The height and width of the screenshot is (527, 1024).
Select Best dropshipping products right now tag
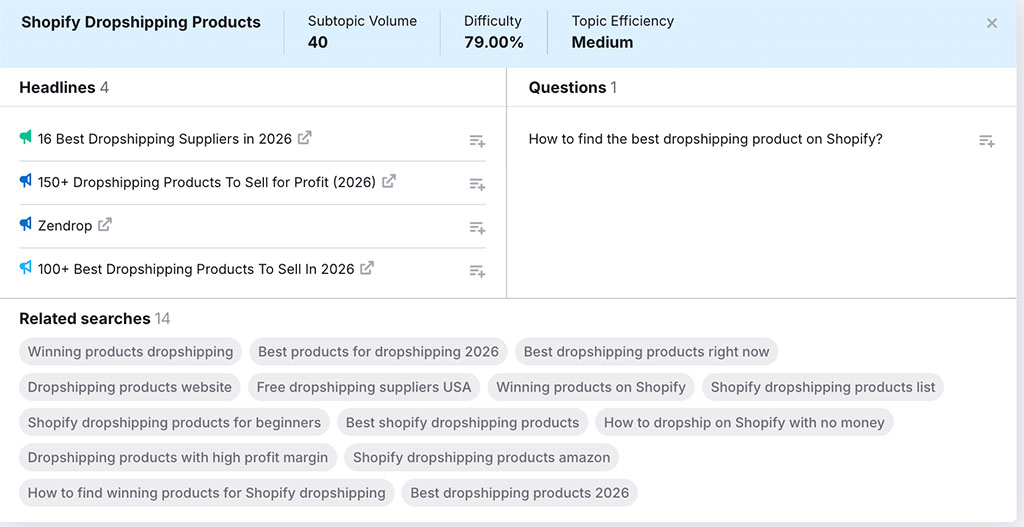[647, 351]
